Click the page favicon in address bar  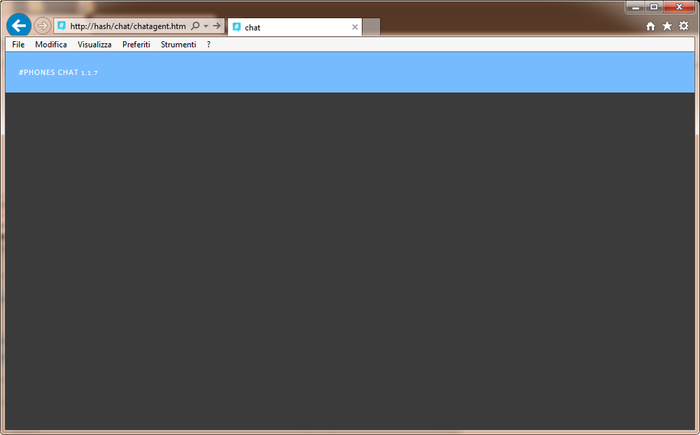(x=62, y=26)
